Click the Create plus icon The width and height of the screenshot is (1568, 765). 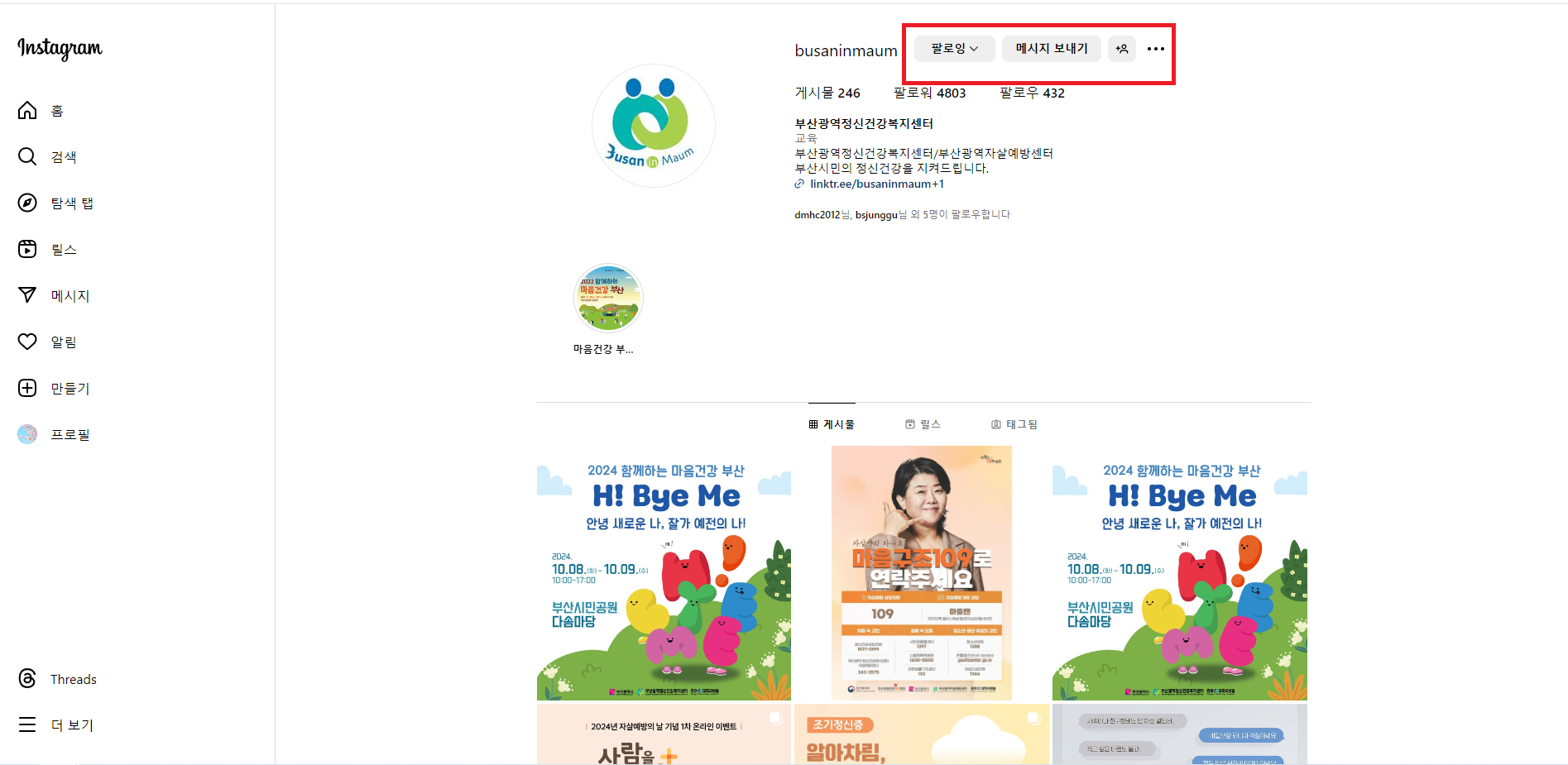pos(27,388)
